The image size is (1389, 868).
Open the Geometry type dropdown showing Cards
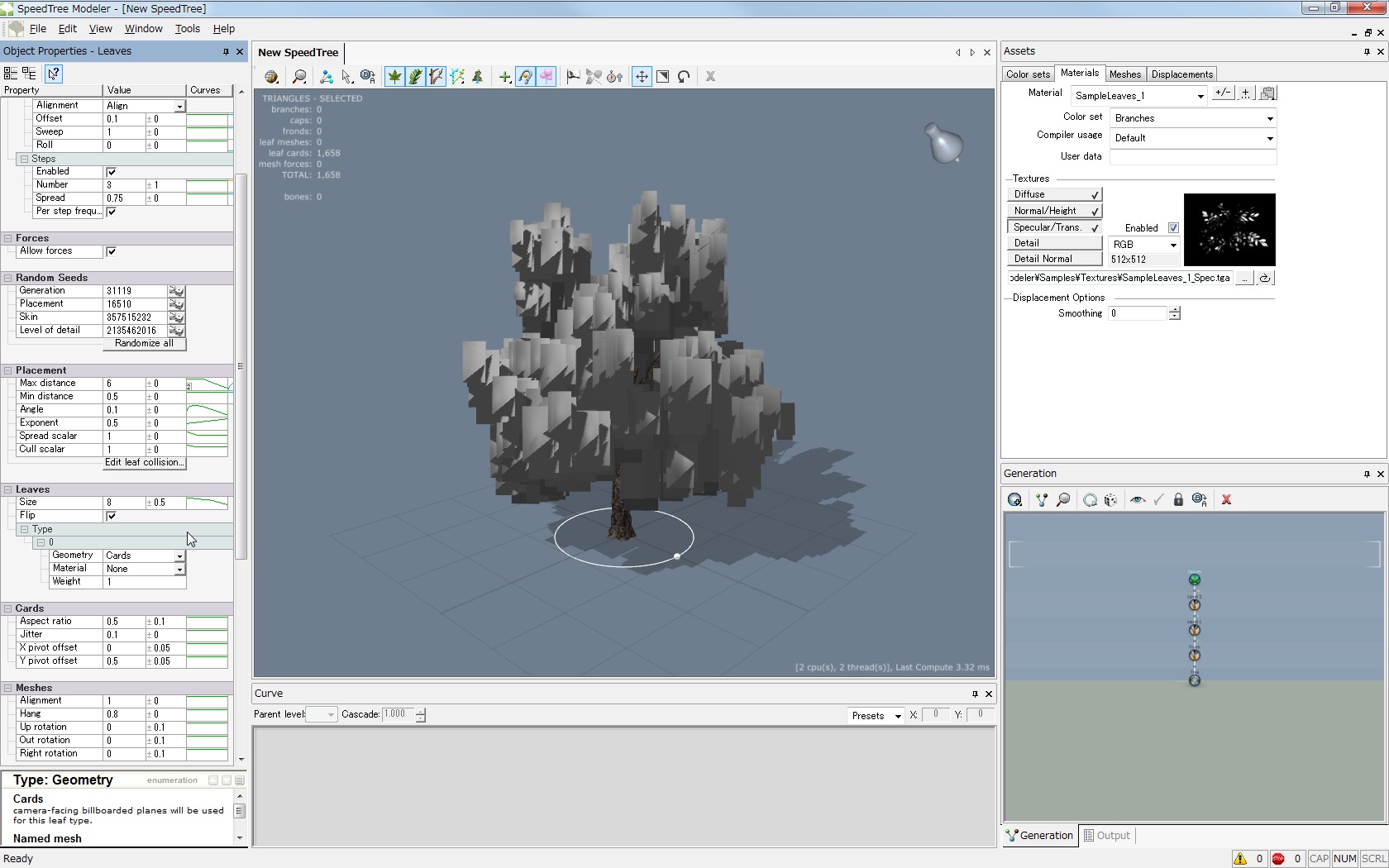pos(179,556)
